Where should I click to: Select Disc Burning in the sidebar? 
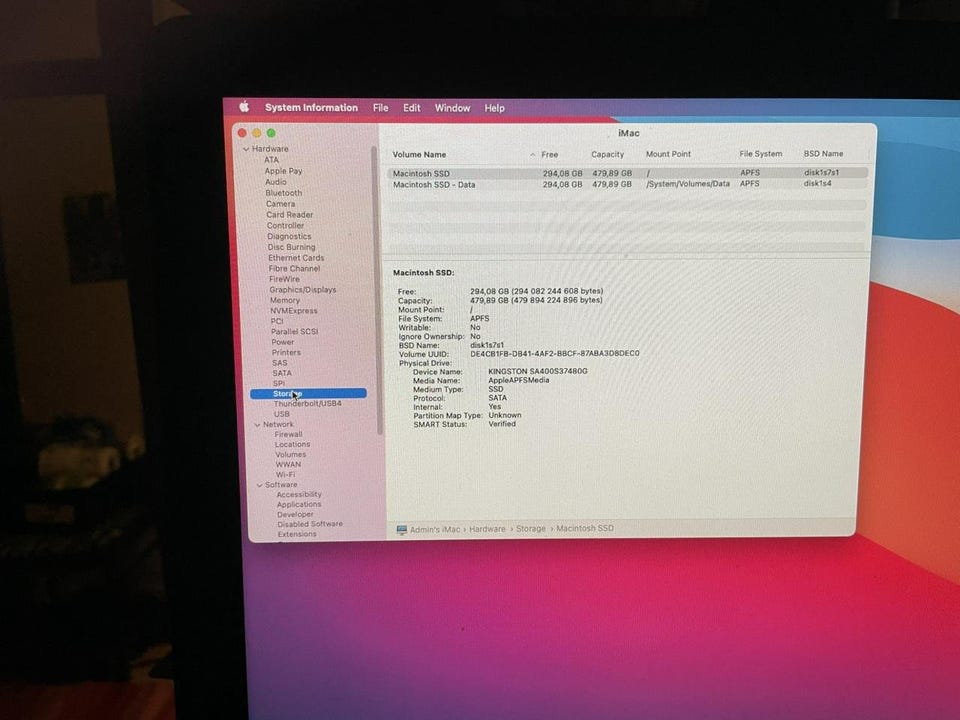[x=291, y=247]
